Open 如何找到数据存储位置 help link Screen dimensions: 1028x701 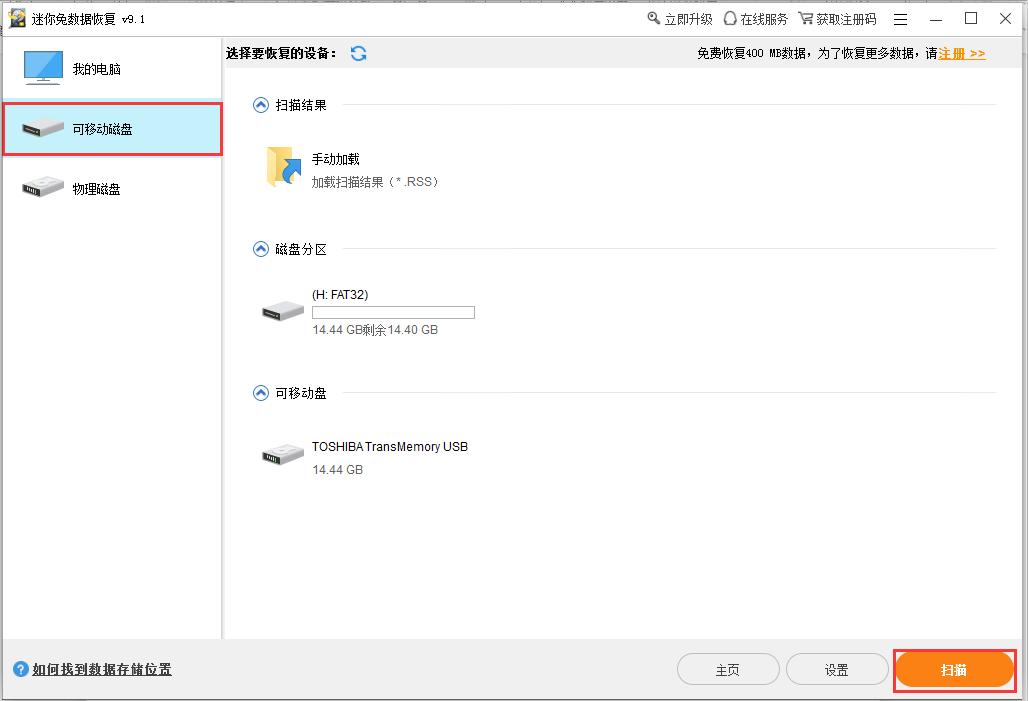[102, 669]
